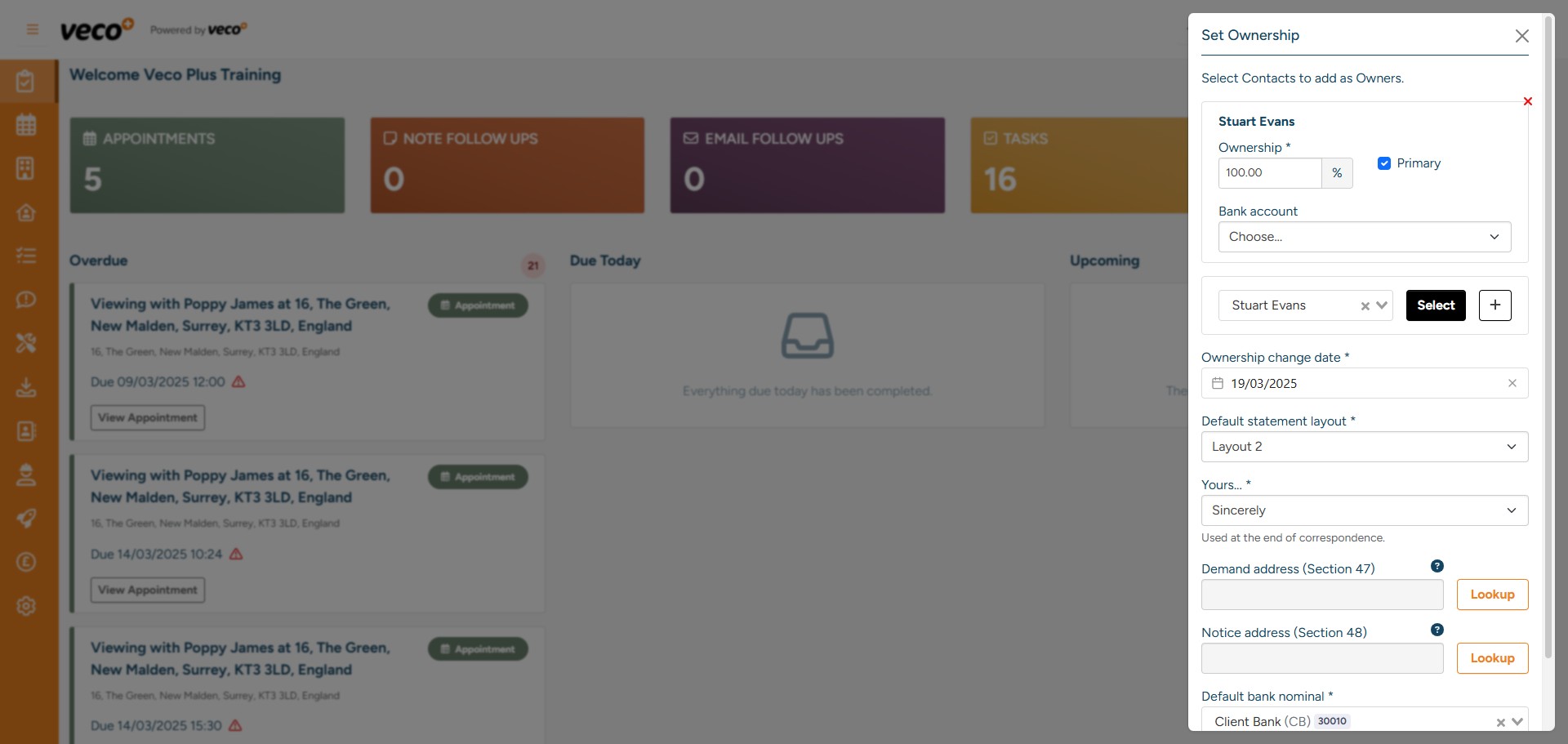
Task: Click the hamburger menu at top left
Action: coord(32,29)
